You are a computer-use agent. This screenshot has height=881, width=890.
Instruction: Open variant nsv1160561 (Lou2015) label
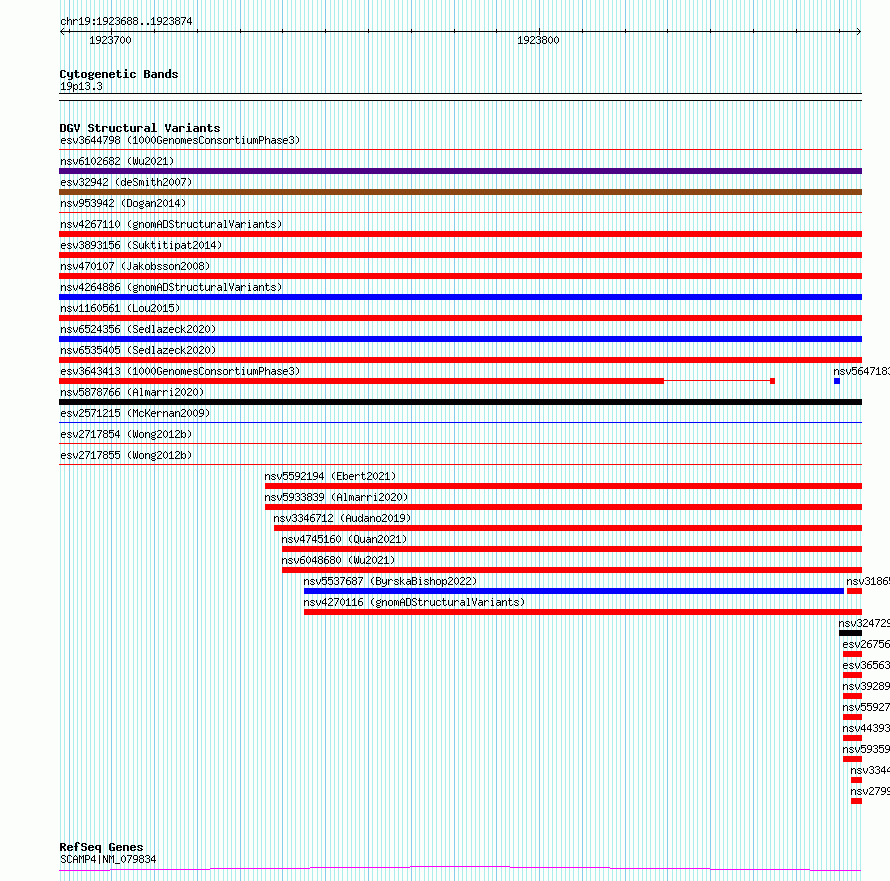pyautogui.click(x=120, y=308)
